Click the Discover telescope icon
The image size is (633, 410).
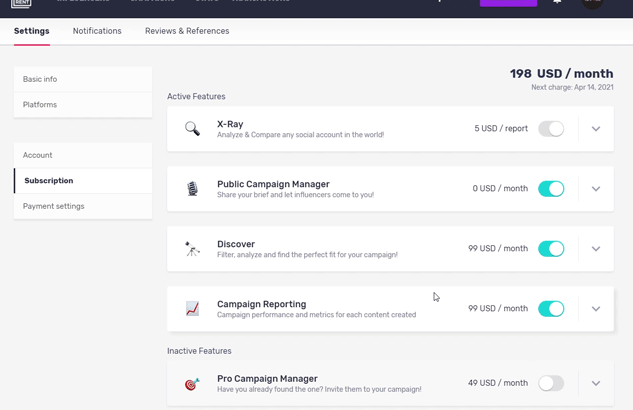pos(192,249)
